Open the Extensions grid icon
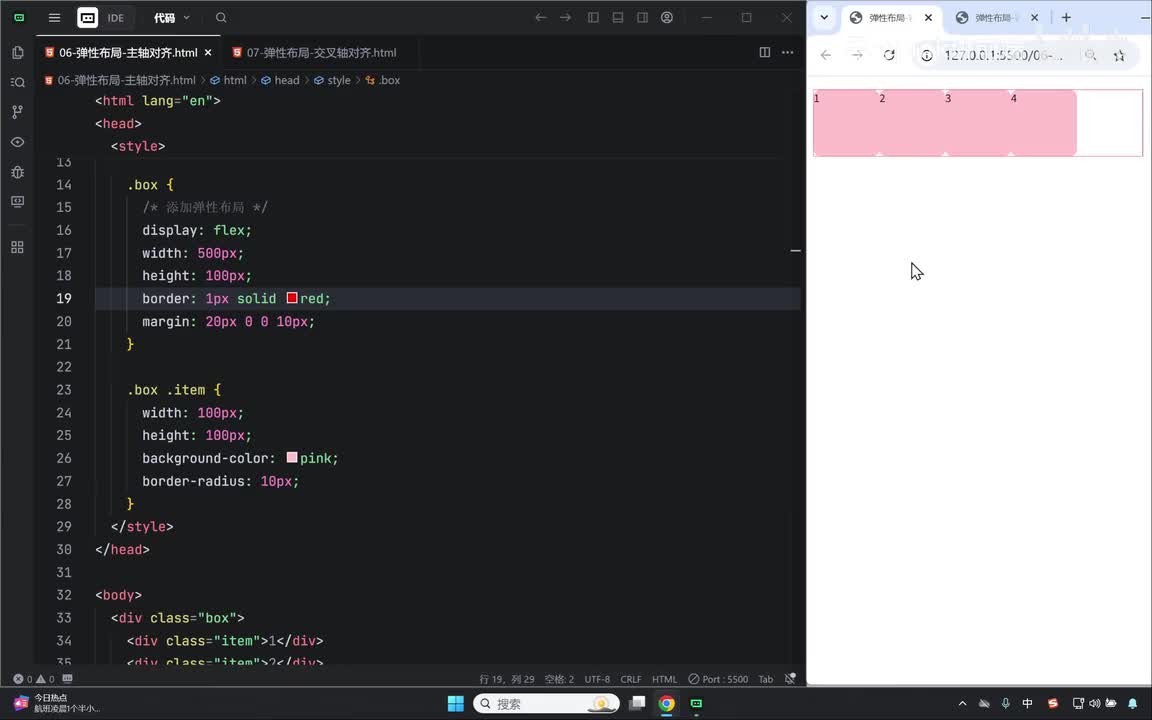This screenshot has width=1152, height=720. point(18,248)
